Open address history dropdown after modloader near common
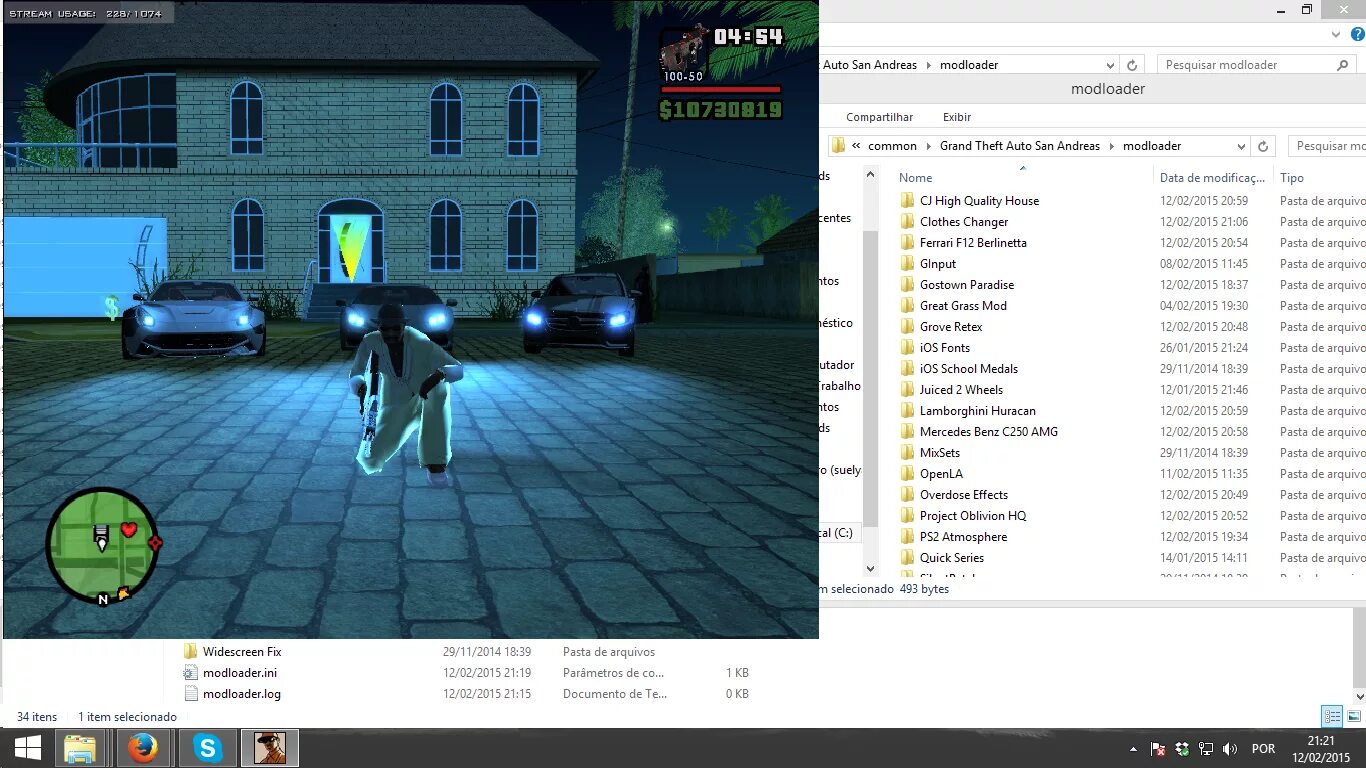The width and height of the screenshot is (1366, 768). [x=1241, y=146]
